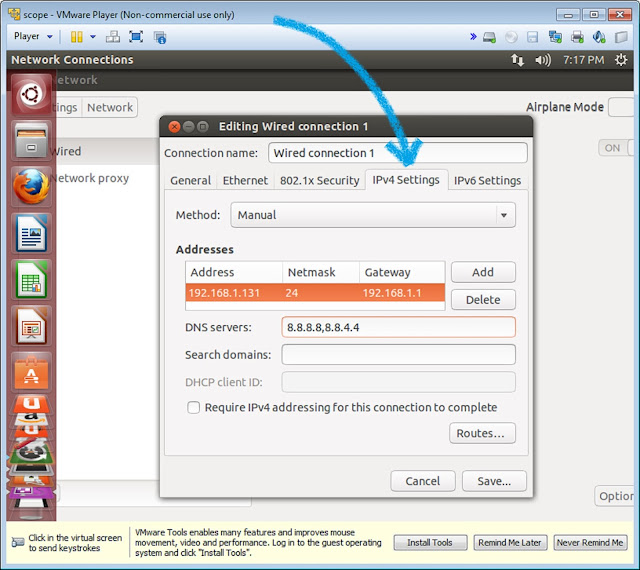Click Add to create an address
Screen dimensions: 640x570
[x=483, y=272]
